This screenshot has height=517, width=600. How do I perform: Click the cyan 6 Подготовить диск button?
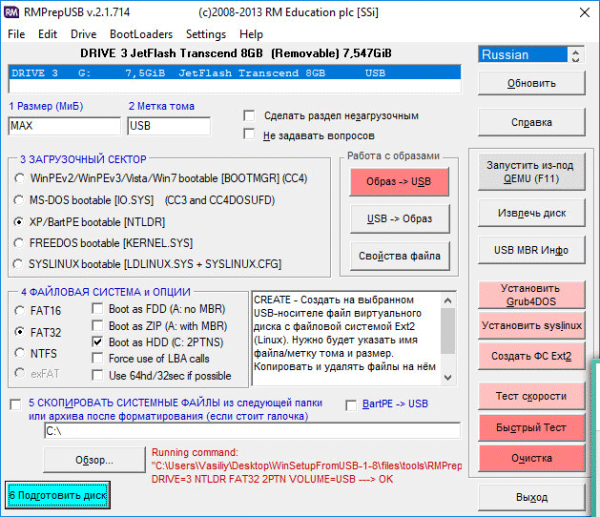(58, 495)
